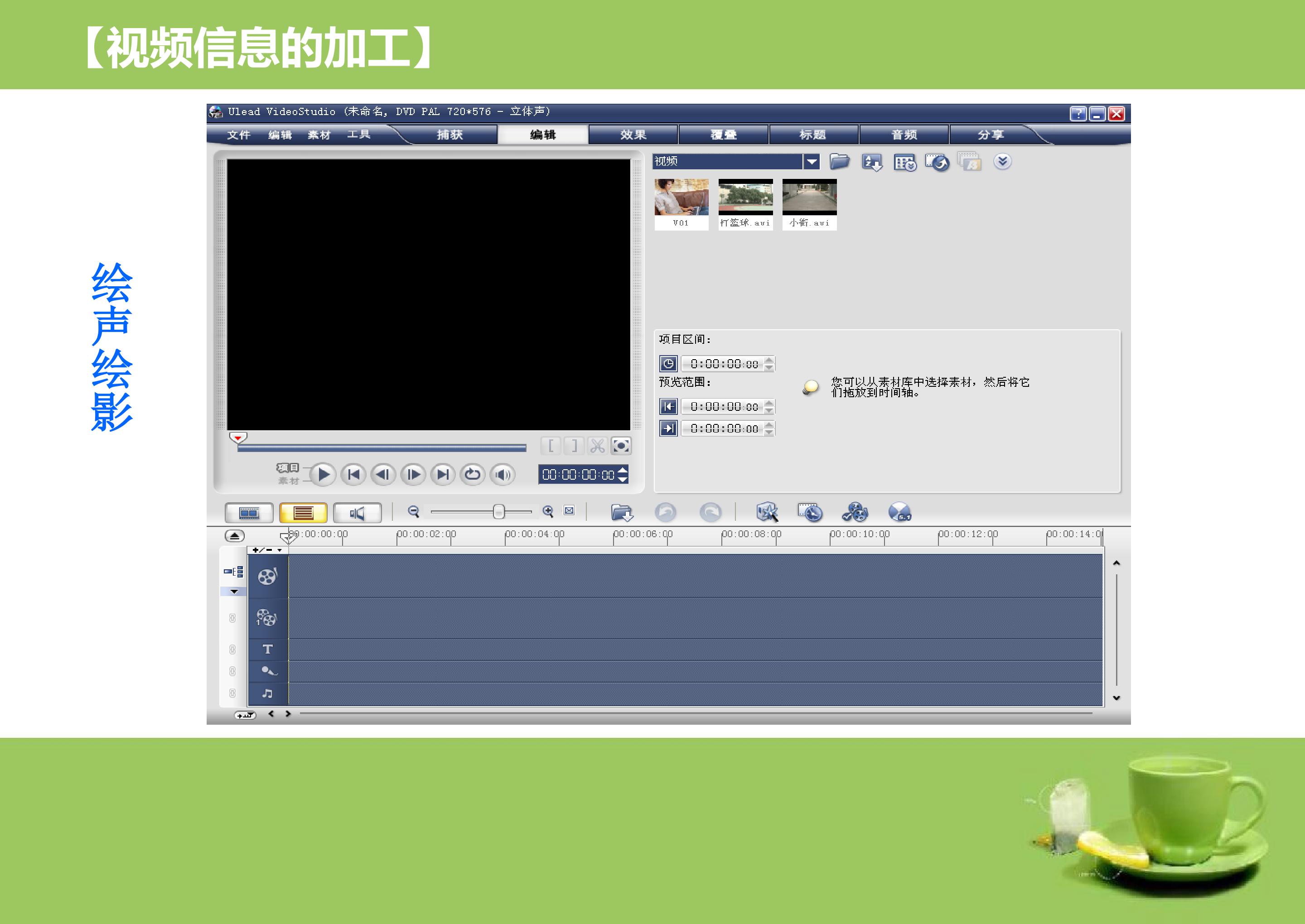Viewport: 1305px width, 924px height.
Task: Enable 5.1 surround sound icon
Action: point(899,512)
